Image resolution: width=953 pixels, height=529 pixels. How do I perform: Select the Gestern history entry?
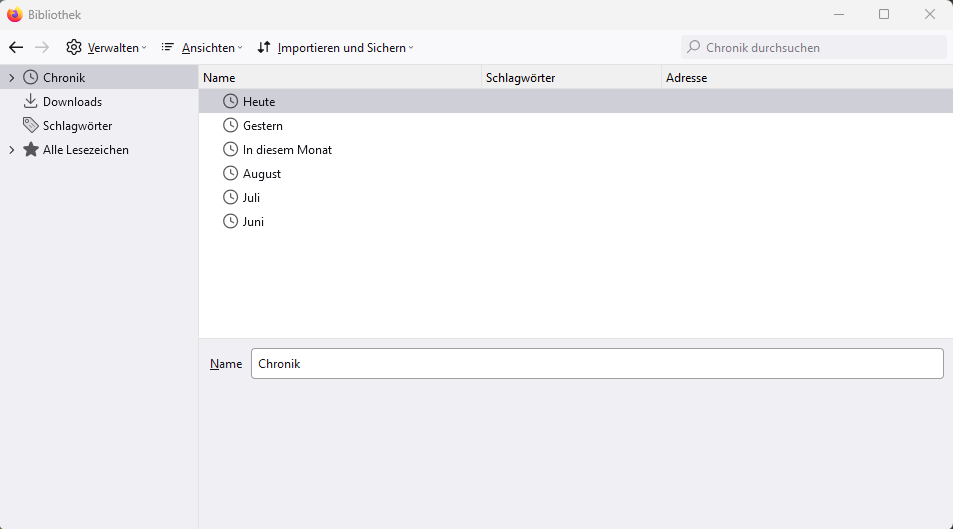263,125
